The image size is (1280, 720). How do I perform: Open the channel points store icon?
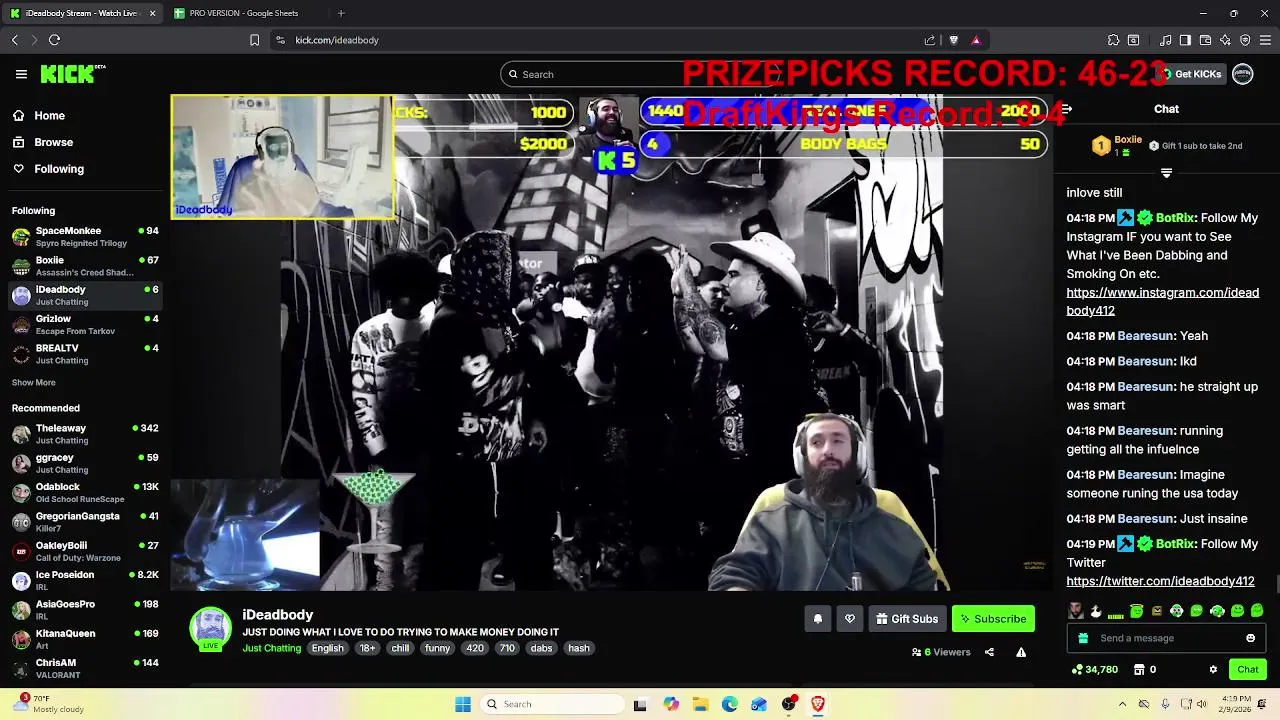(1139, 670)
